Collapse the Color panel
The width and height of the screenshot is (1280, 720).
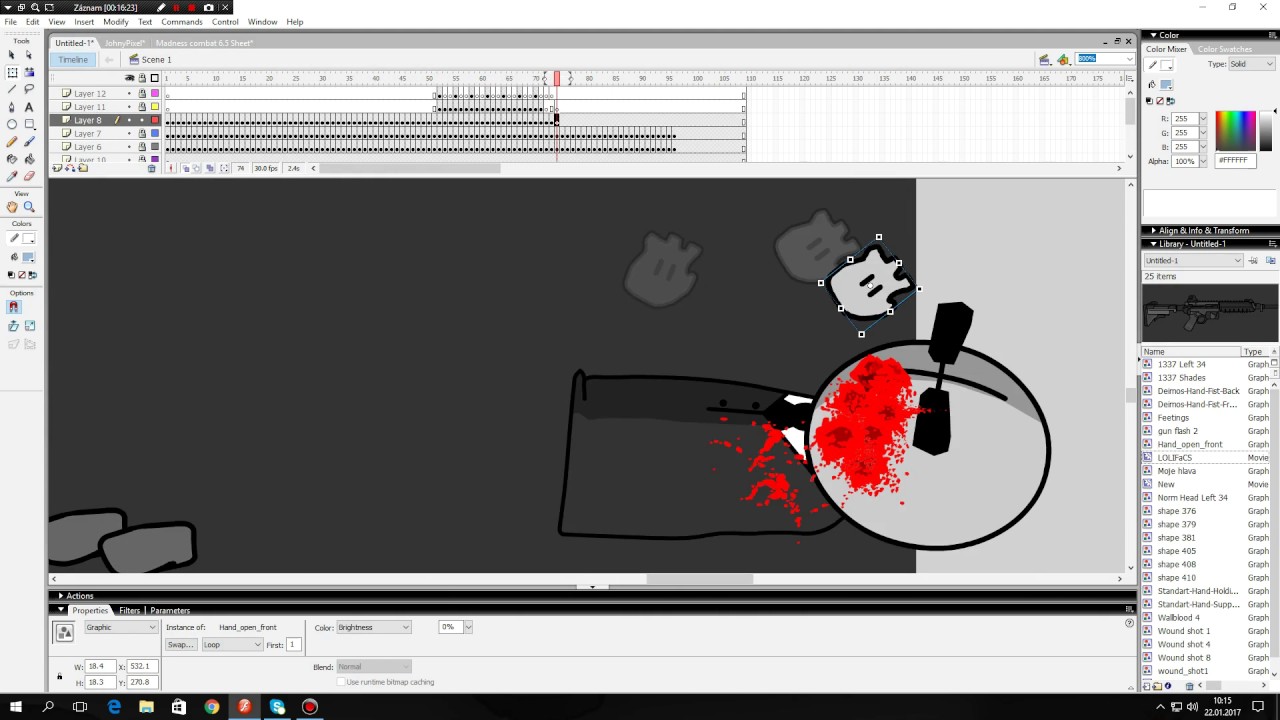pyautogui.click(x=1153, y=35)
